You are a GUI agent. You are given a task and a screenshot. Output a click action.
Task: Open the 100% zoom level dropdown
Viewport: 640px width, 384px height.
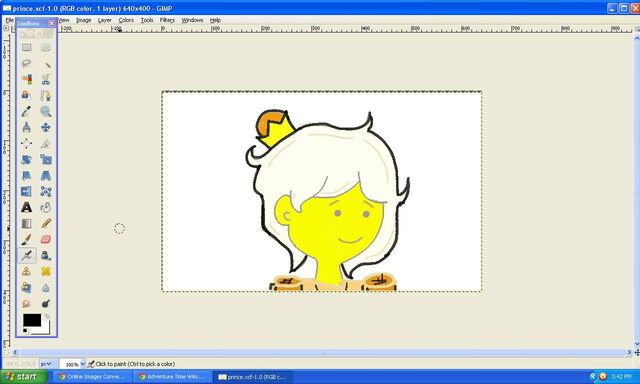(73, 364)
